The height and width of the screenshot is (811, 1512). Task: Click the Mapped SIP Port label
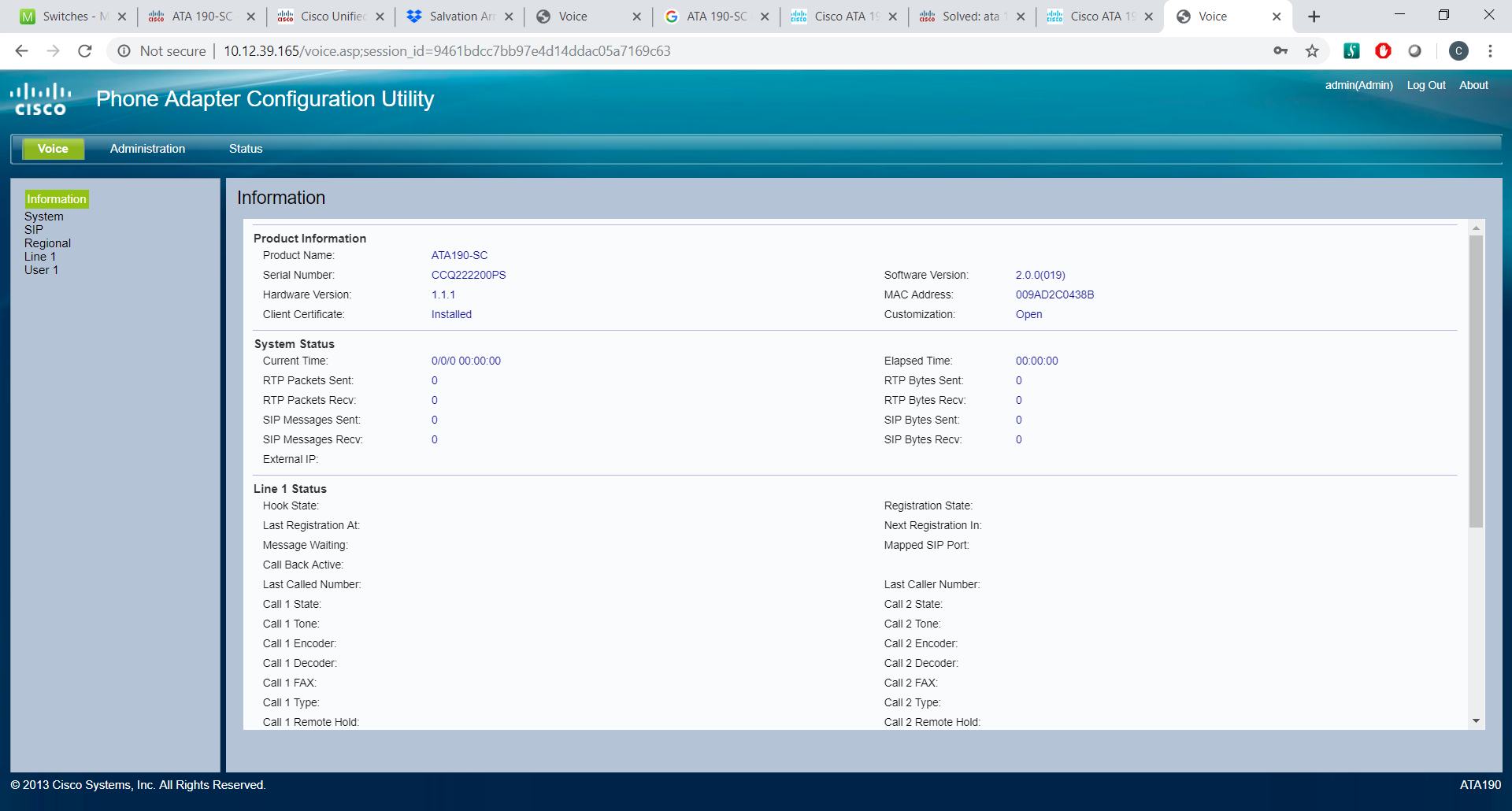click(926, 545)
